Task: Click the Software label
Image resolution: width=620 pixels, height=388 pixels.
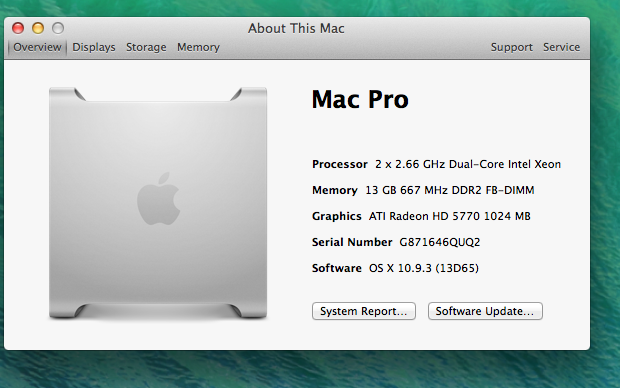Action: (x=336, y=268)
